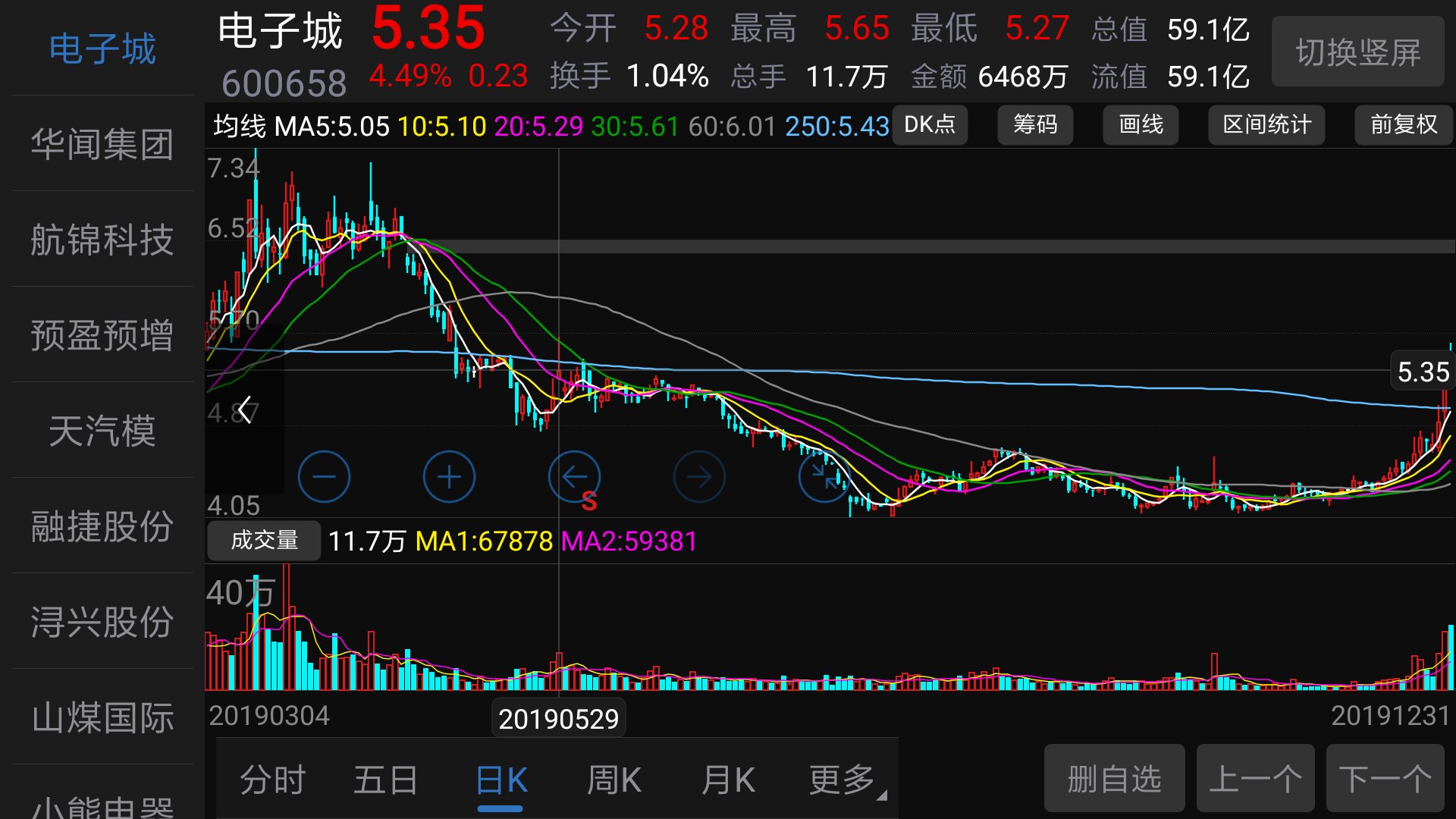Open 筹码 chip distribution
Image resolution: width=1456 pixels, height=819 pixels.
pyautogui.click(x=1035, y=124)
